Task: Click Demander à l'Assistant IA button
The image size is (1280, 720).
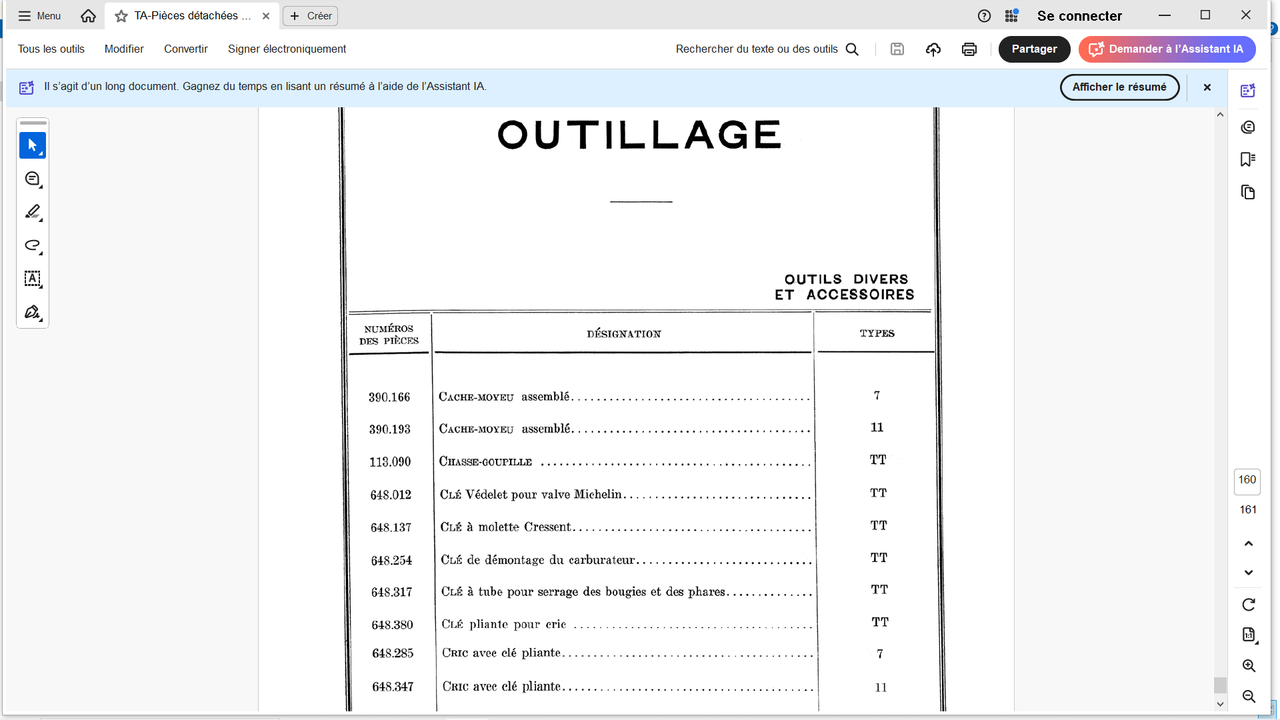Action: click(1166, 49)
